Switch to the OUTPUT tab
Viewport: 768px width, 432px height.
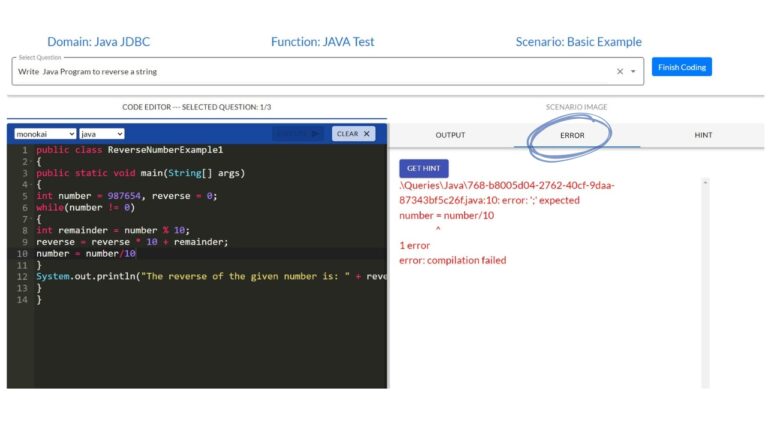tap(450, 135)
